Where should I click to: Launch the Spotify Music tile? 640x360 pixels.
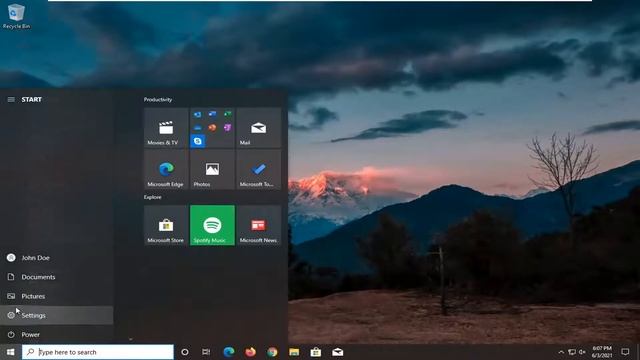point(212,225)
